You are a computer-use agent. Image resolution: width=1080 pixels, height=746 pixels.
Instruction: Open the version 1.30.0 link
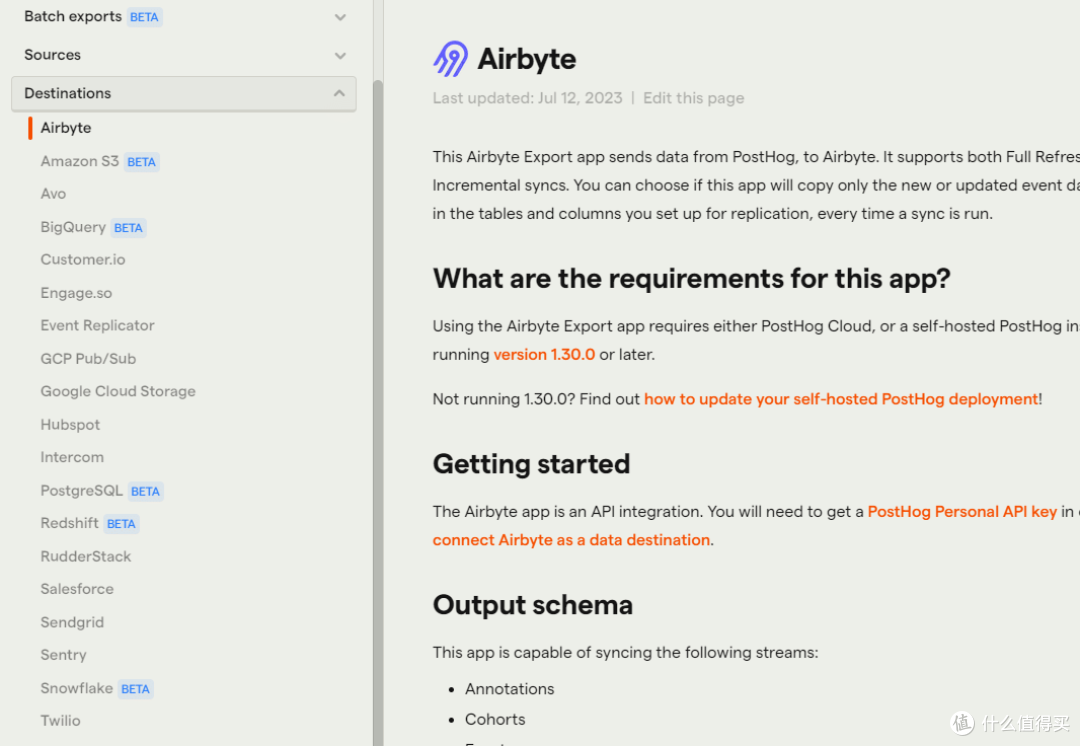pos(544,354)
